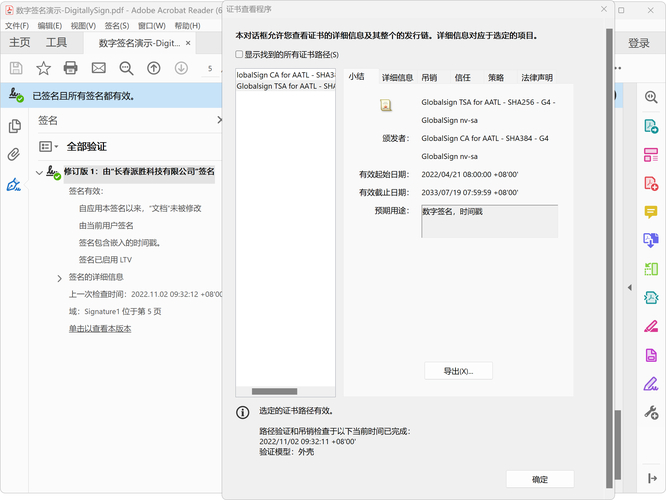
Task: Click link to view this version
Action: (x=100, y=328)
